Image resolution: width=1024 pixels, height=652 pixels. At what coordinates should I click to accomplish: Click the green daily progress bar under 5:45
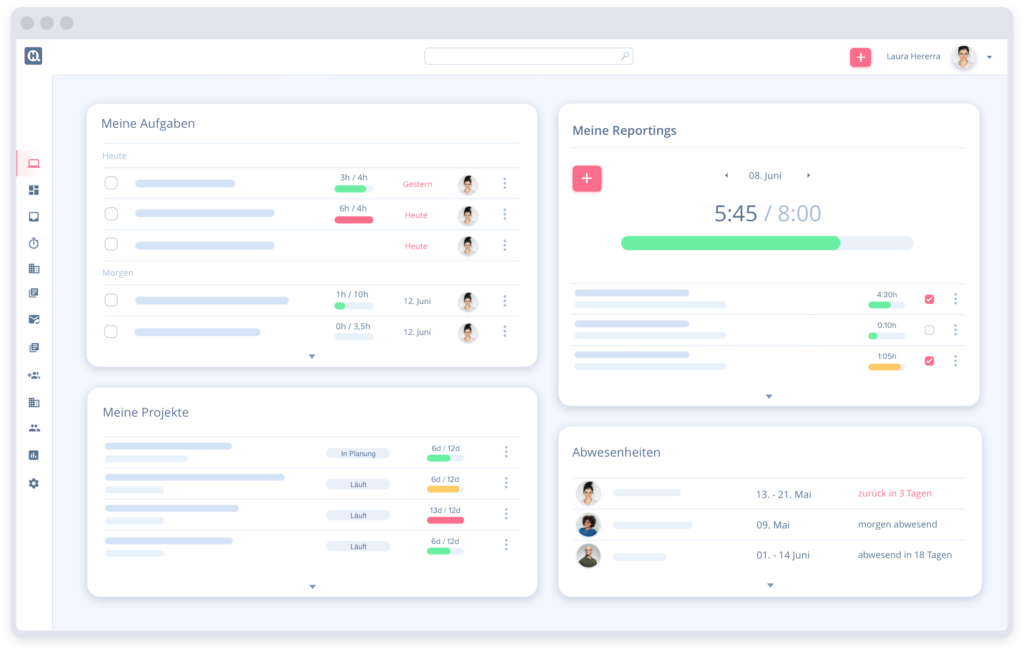pyautogui.click(x=730, y=243)
